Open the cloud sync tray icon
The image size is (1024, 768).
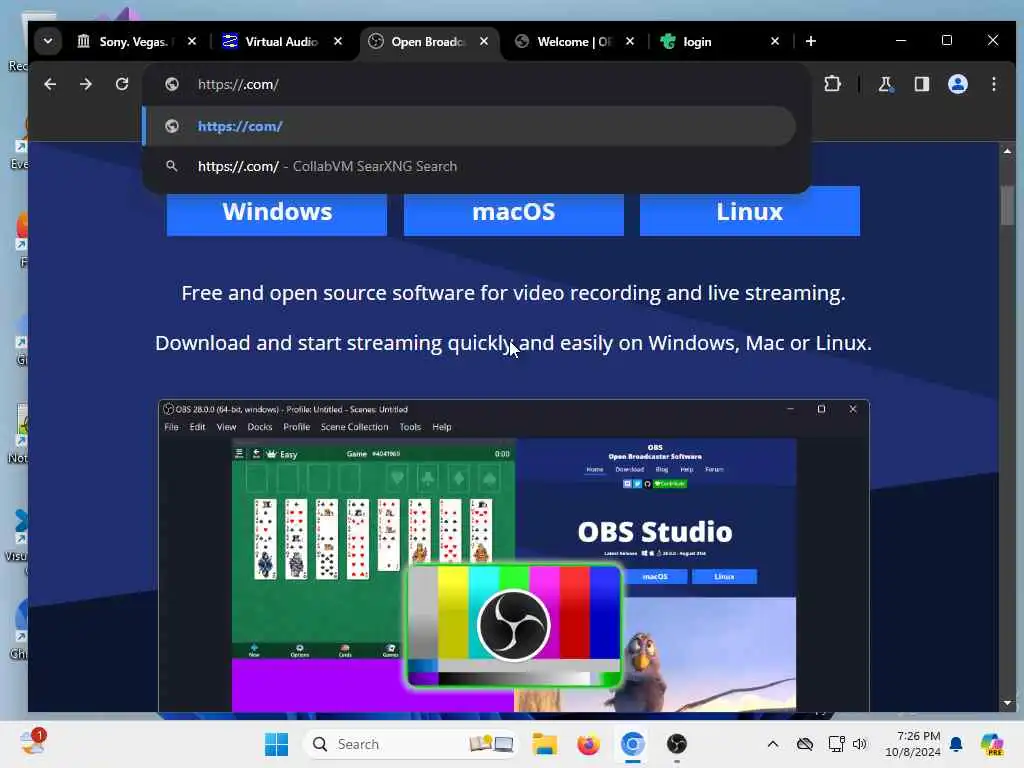[805, 744]
